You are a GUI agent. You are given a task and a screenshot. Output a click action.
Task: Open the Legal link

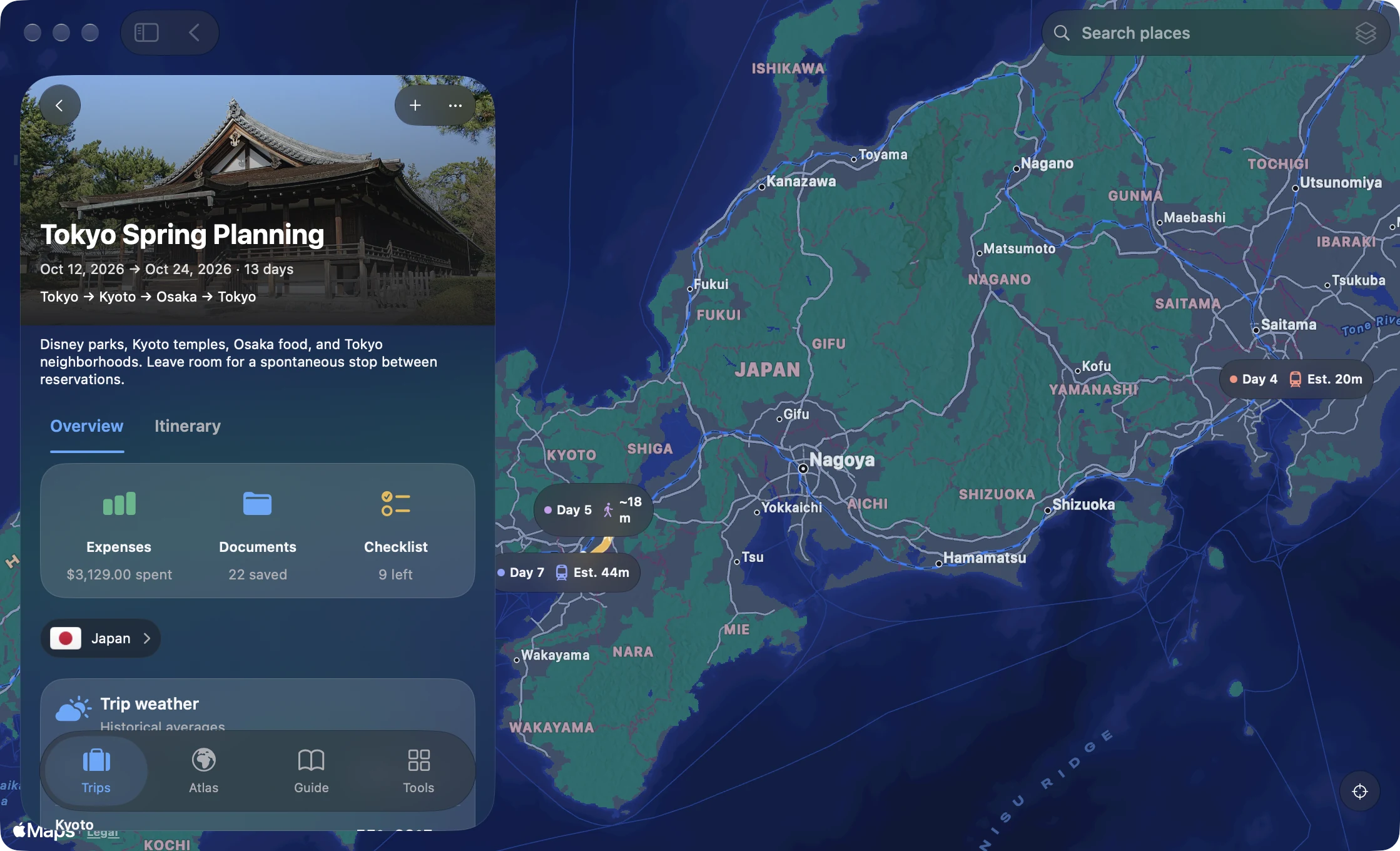click(103, 833)
